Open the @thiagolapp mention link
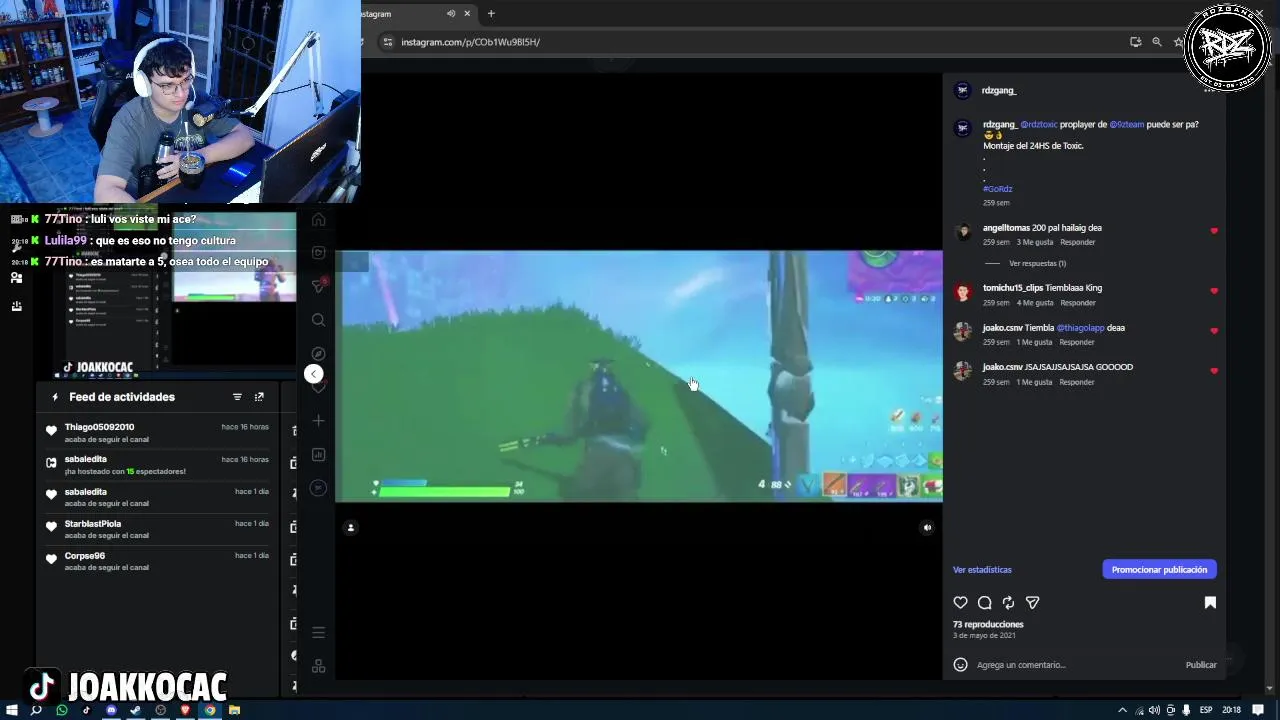1280x720 pixels. click(x=1080, y=328)
